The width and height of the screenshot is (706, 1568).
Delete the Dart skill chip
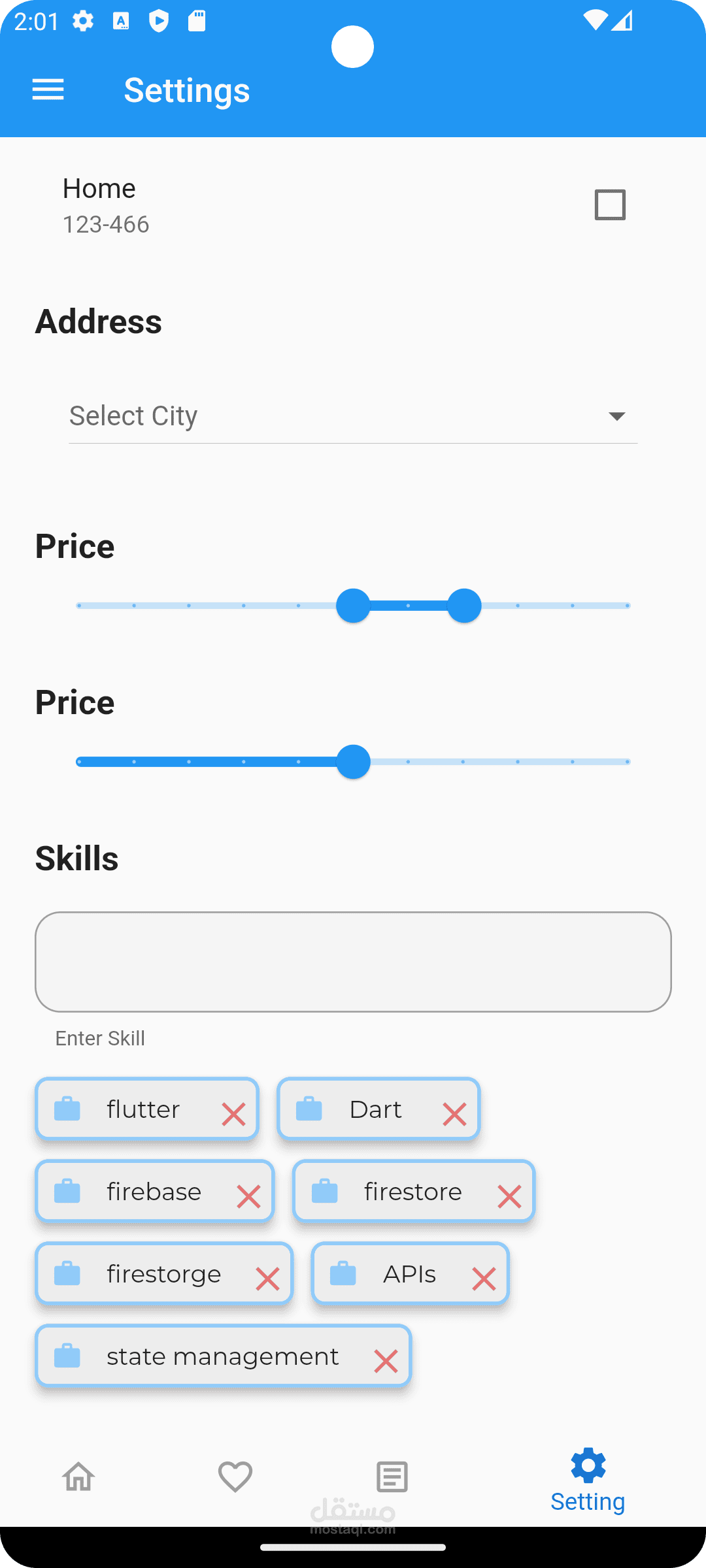tap(454, 1114)
